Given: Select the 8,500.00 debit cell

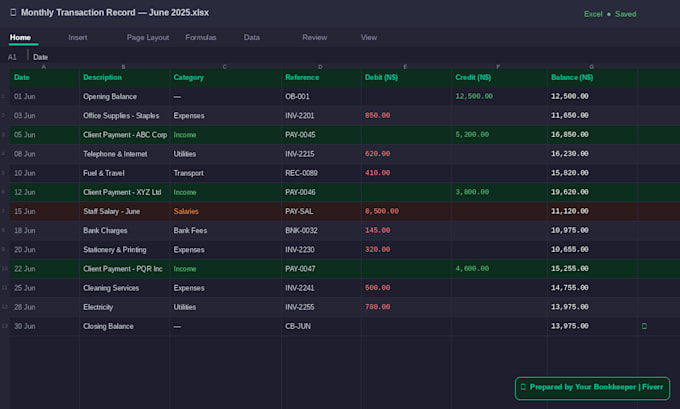Looking at the screenshot, I should click(x=406, y=211).
